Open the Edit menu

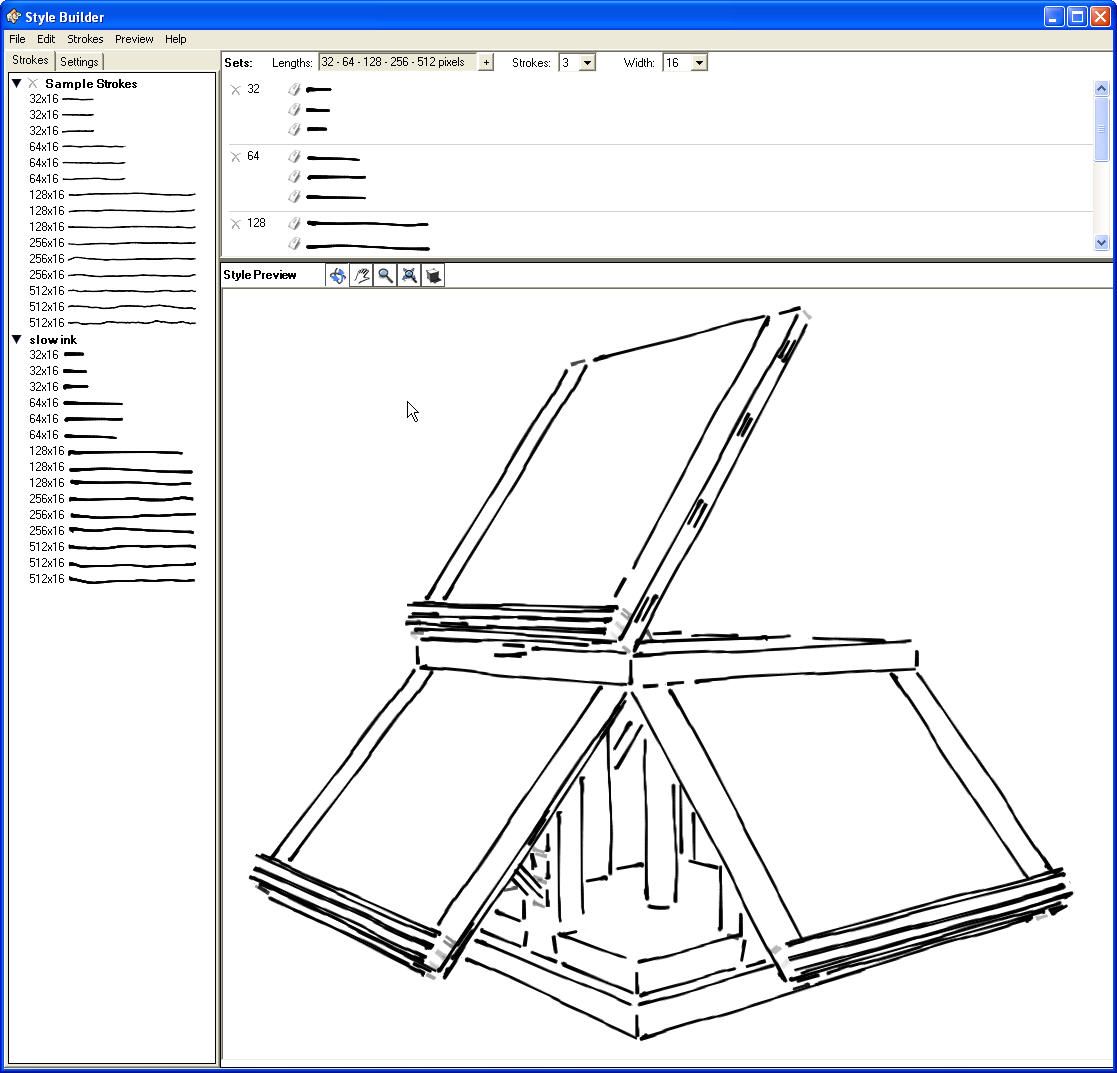[46, 39]
